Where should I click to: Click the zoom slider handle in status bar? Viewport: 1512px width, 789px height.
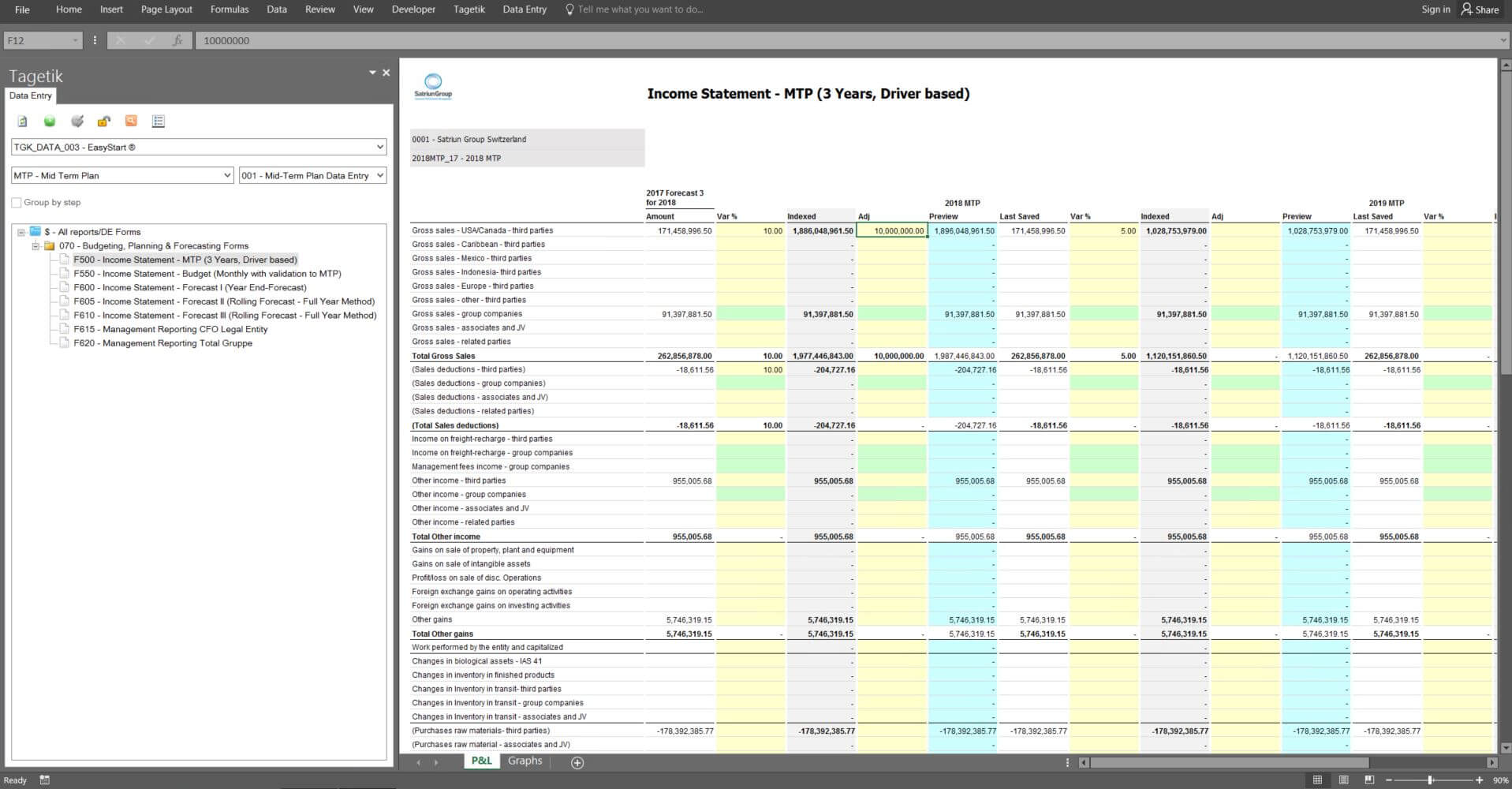click(x=1430, y=780)
